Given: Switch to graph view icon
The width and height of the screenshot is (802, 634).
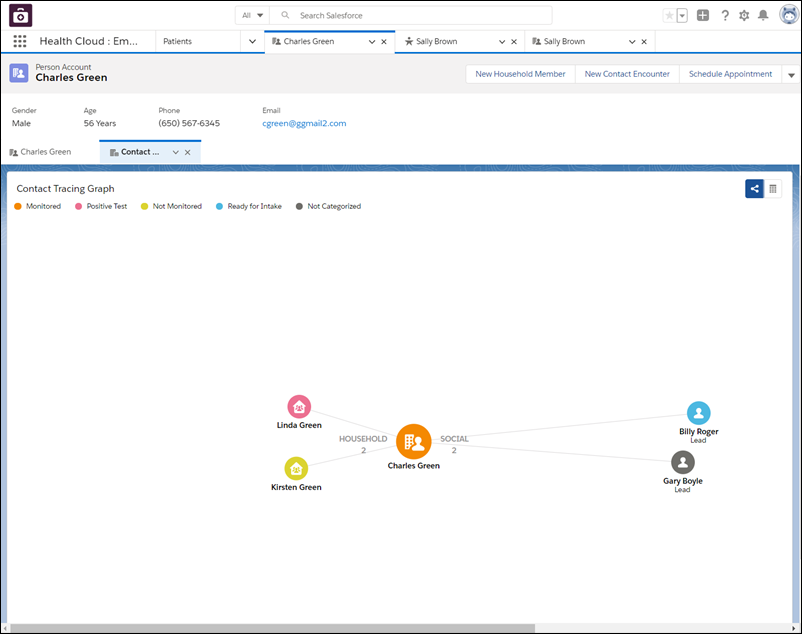Looking at the screenshot, I should [x=754, y=189].
